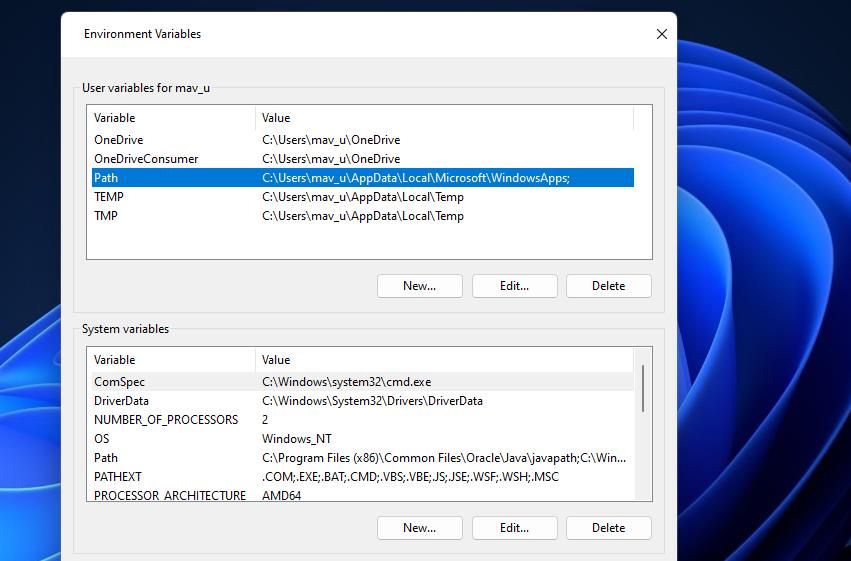The width and height of the screenshot is (851, 561).
Task: Click Variable column header in System variables
Action: point(171,360)
